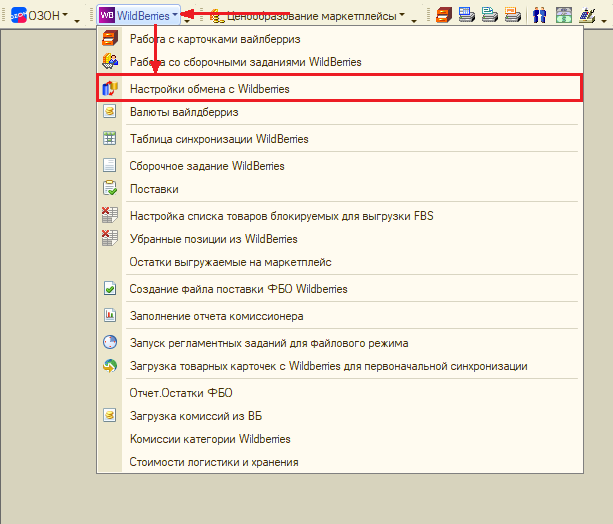Image resolution: width=613 pixels, height=524 pixels.
Task: Click the grid icon for Таблица синхронизации WildBerries
Action: [110, 138]
